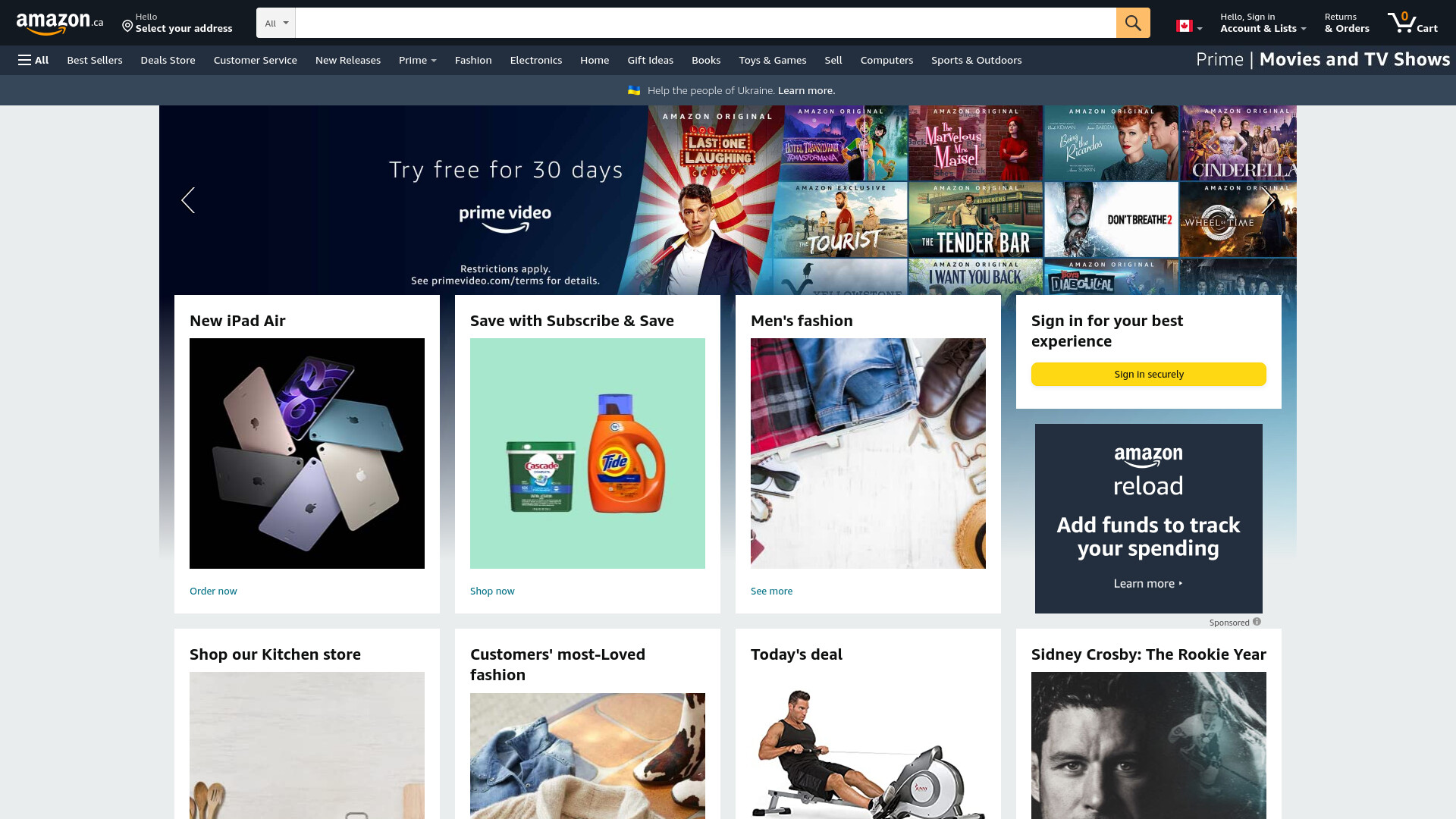This screenshot has width=1456, height=819.
Task: Expand the Prime menu dropdown
Action: (x=418, y=60)
